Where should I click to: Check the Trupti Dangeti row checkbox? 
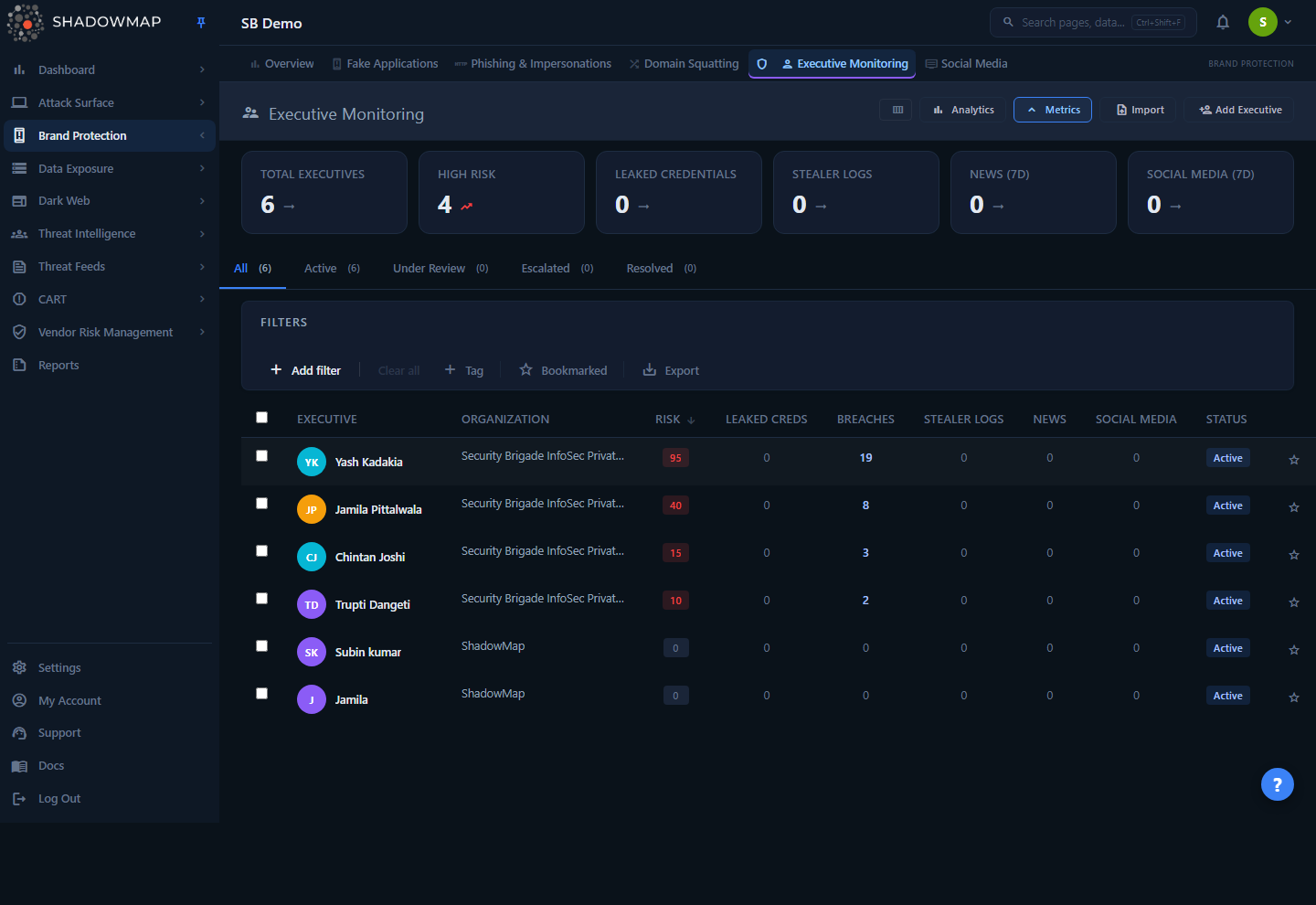(x=262, y=599)
